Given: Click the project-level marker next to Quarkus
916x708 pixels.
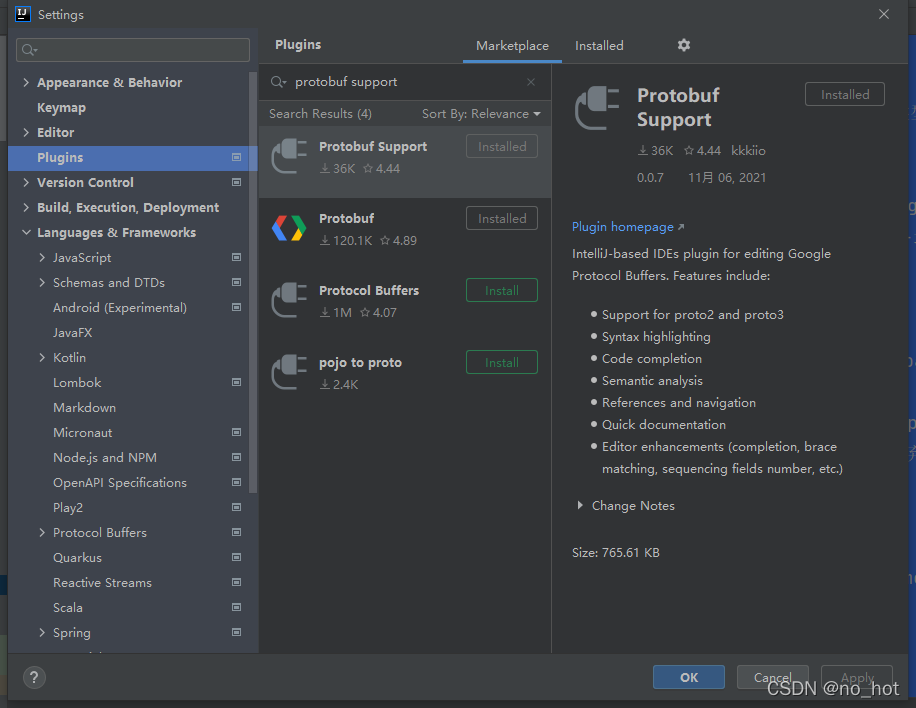Looking at the screenshot, I should click(237, 557).
